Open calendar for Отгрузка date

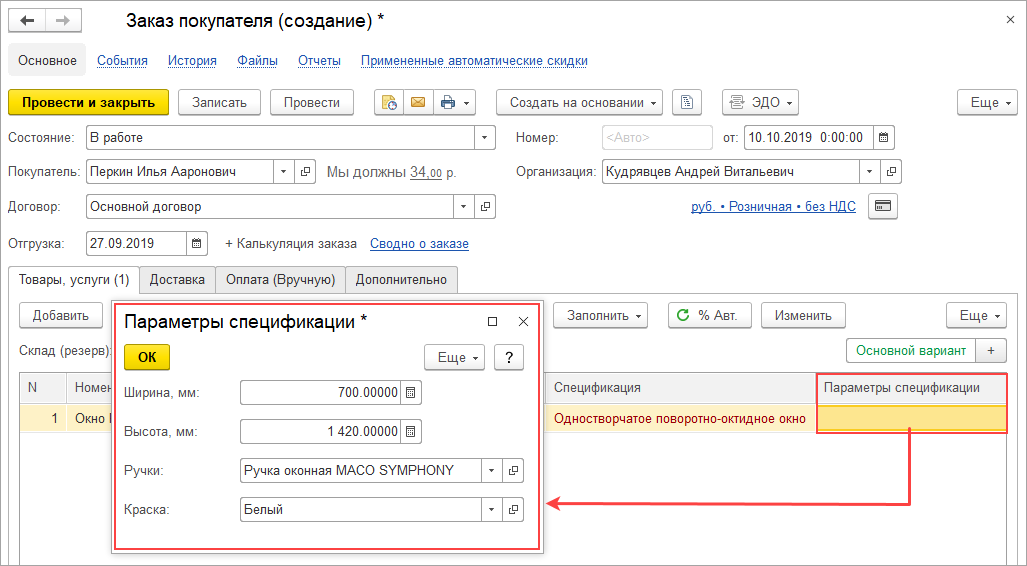197,243
